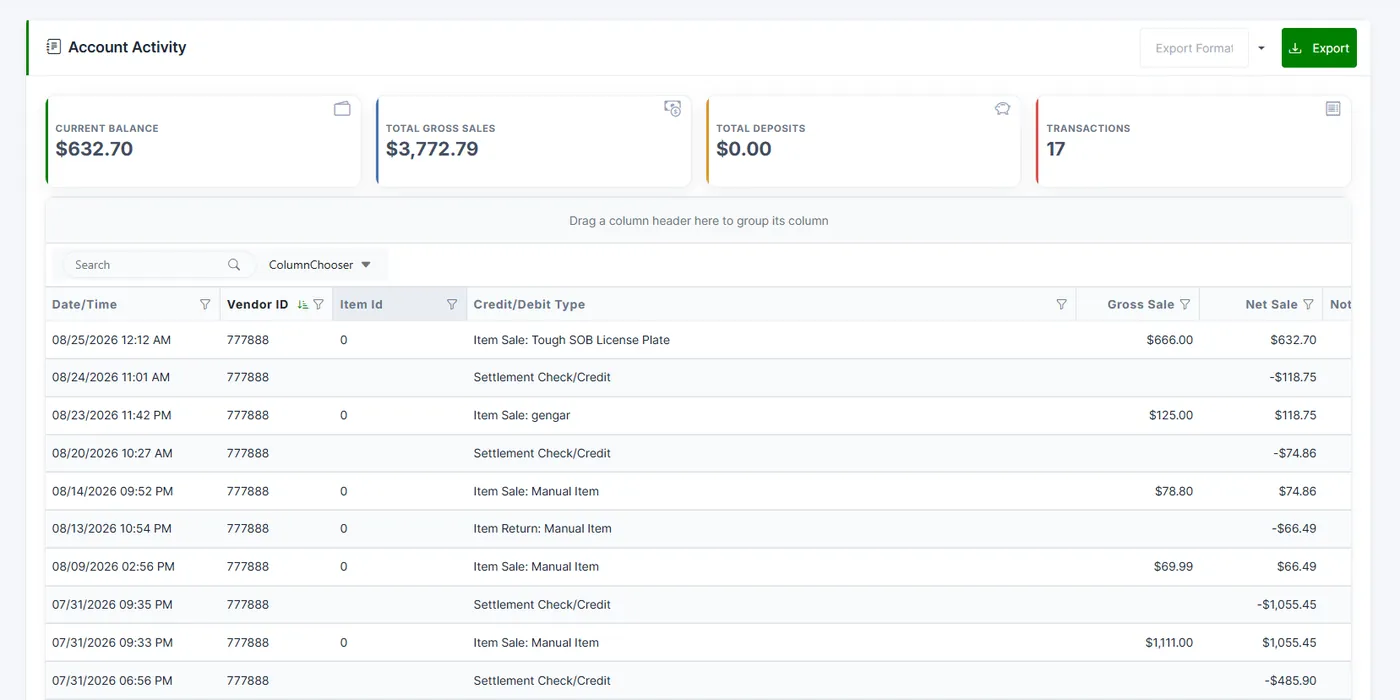This screenshot has width=1400, height=700.
Task: Click the -$1,055.45 net sale cell
Action: point(1261,604)
